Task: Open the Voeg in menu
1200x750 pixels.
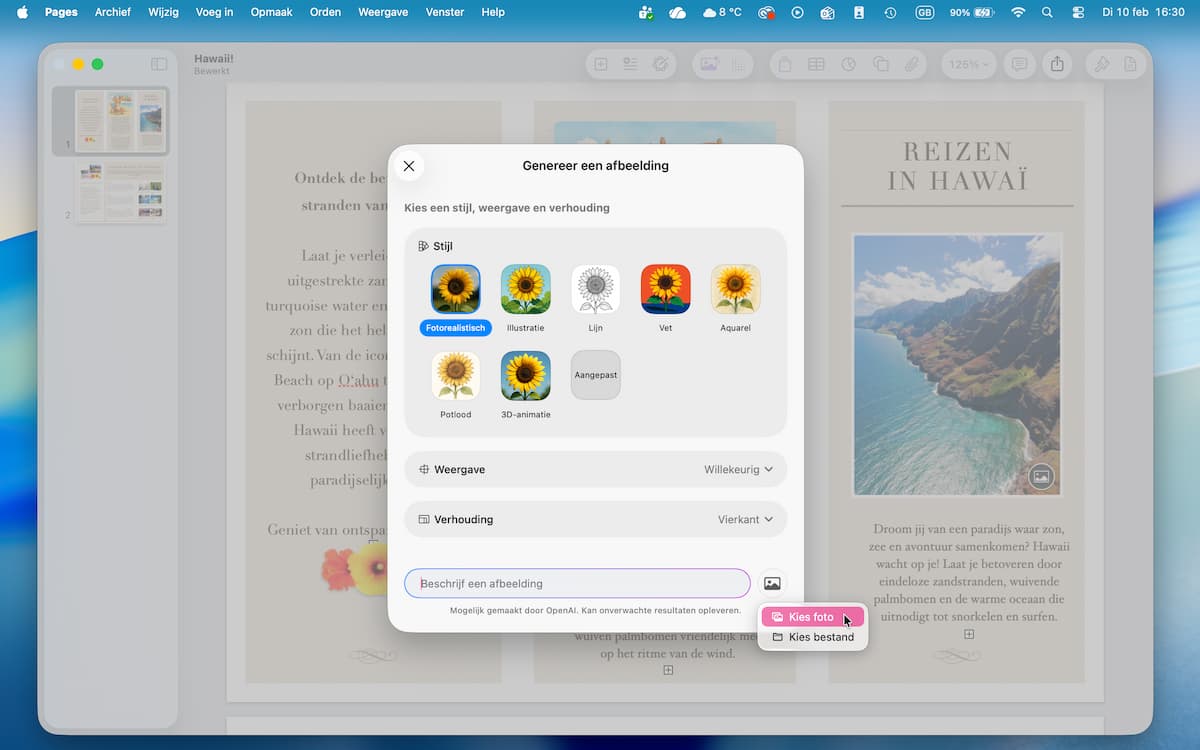Action: click(214, 12)
